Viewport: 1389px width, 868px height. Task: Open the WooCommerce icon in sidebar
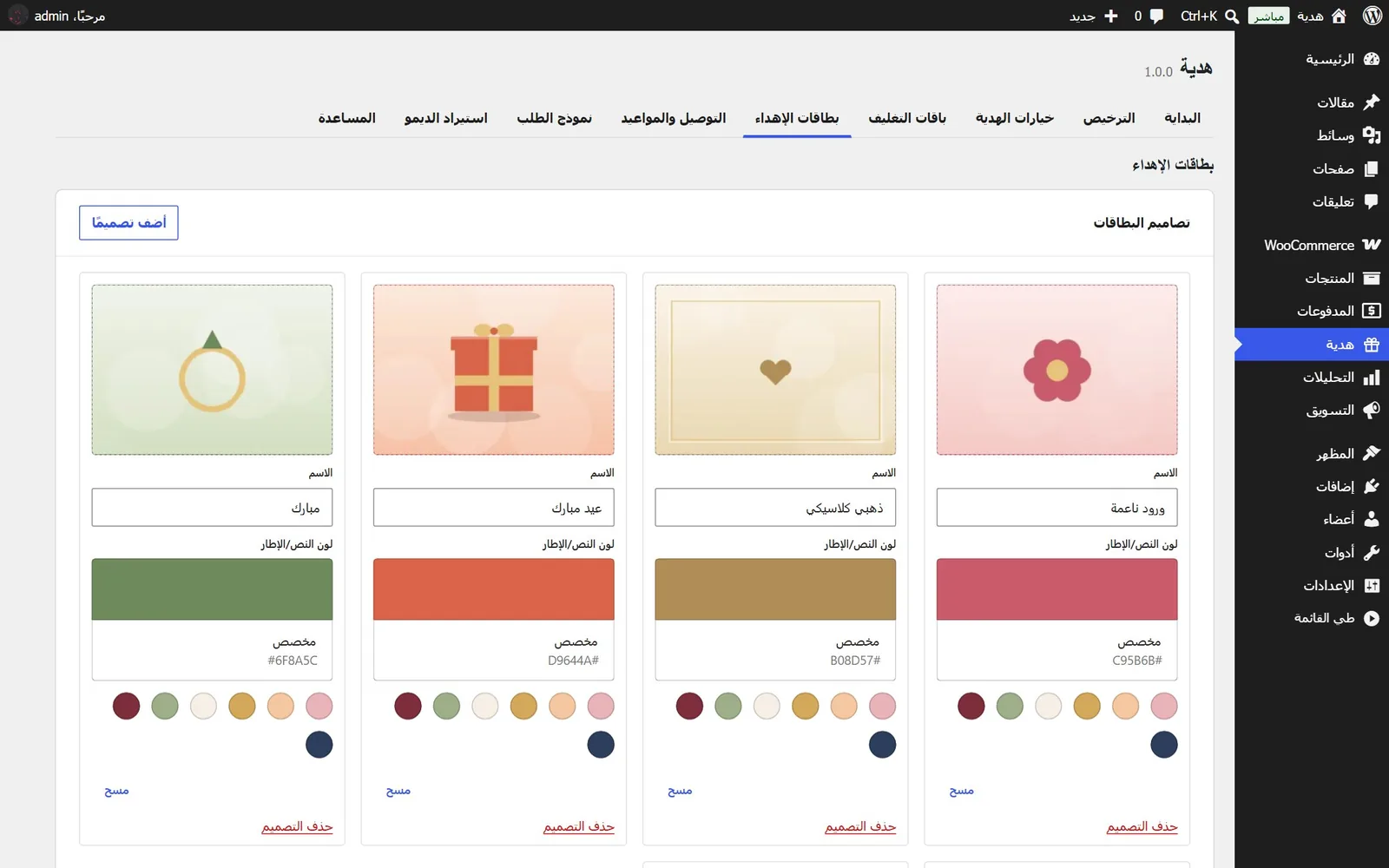click(x=1372, y=245)
